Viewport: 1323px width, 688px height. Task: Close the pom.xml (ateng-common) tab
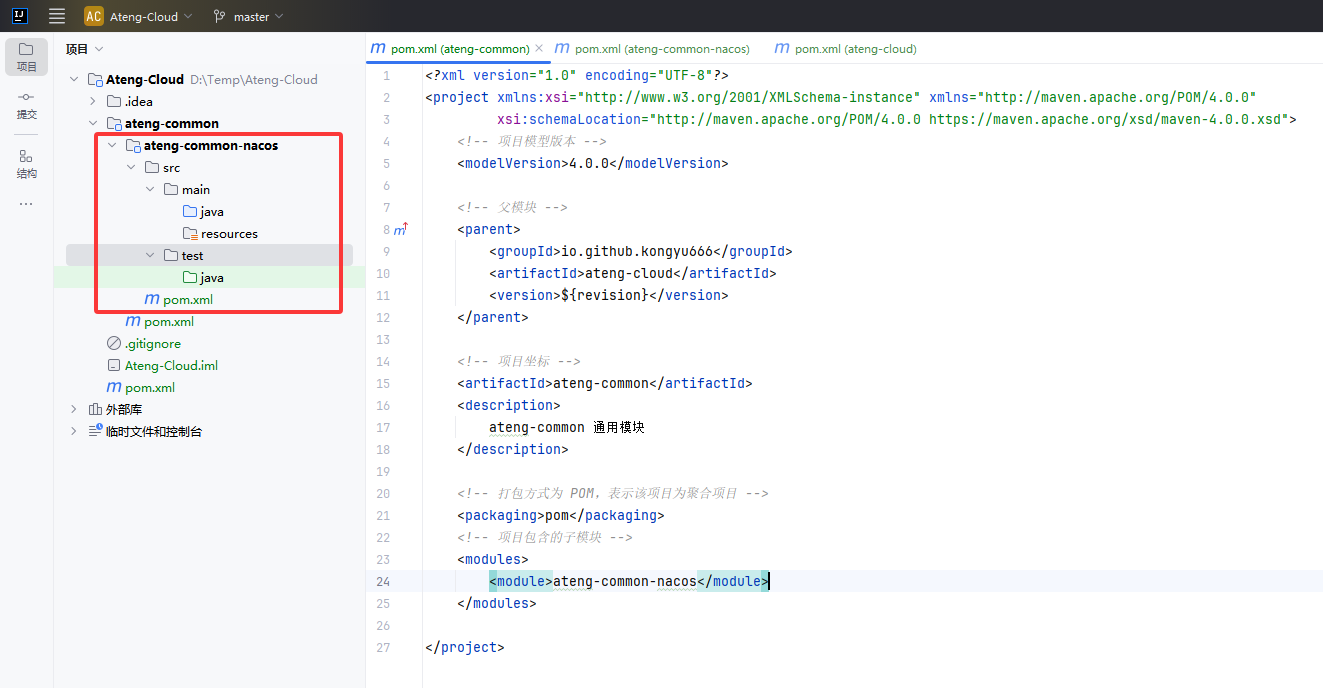539,48
